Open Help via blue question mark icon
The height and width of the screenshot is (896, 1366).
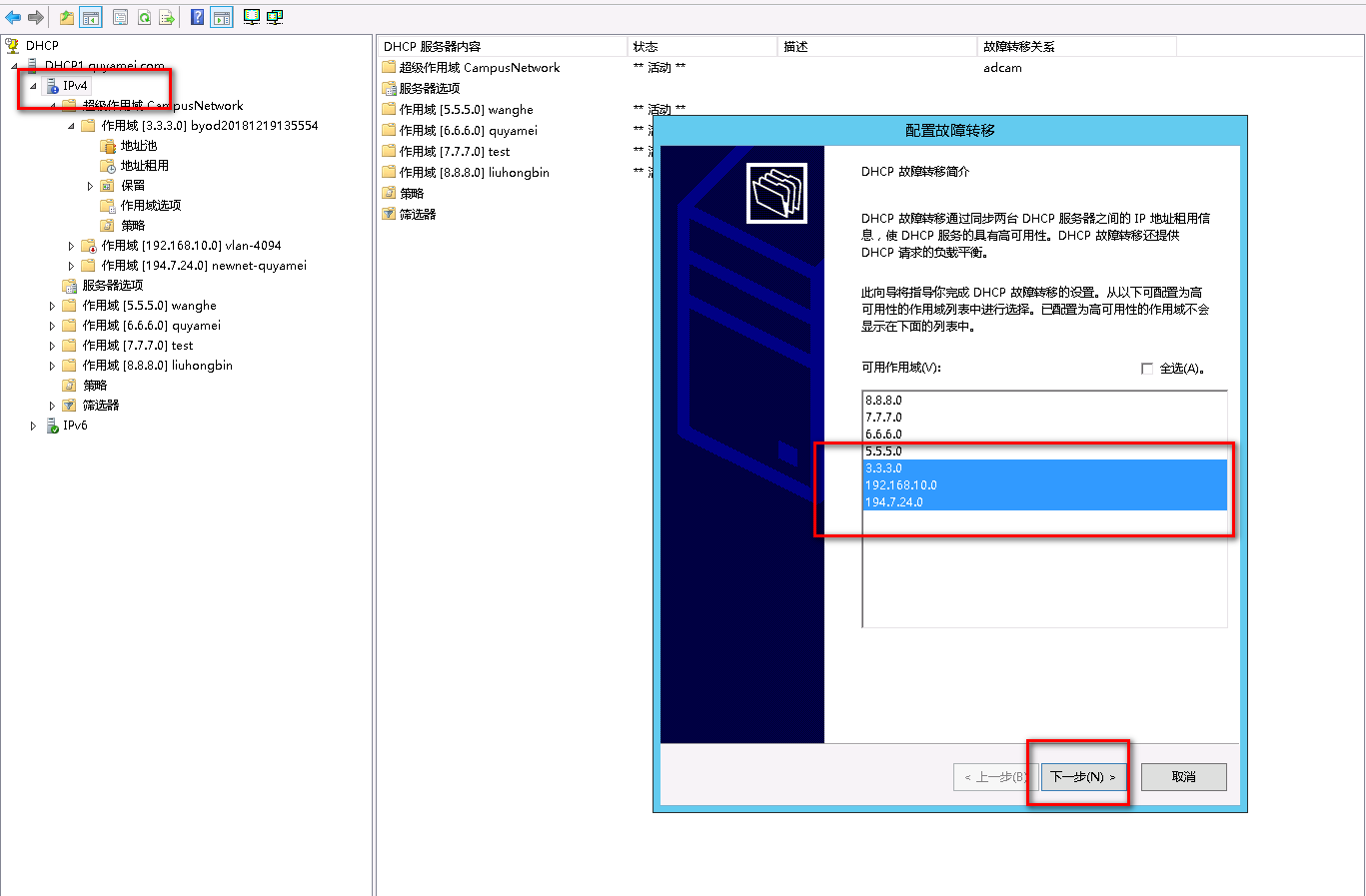[198, 17]
